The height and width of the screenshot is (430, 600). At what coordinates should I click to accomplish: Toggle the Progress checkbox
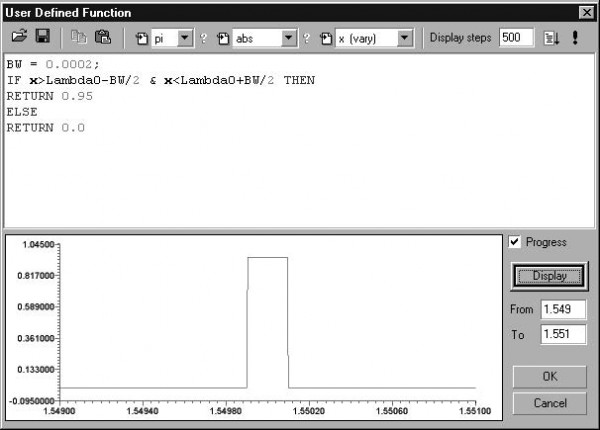point(514,242)
